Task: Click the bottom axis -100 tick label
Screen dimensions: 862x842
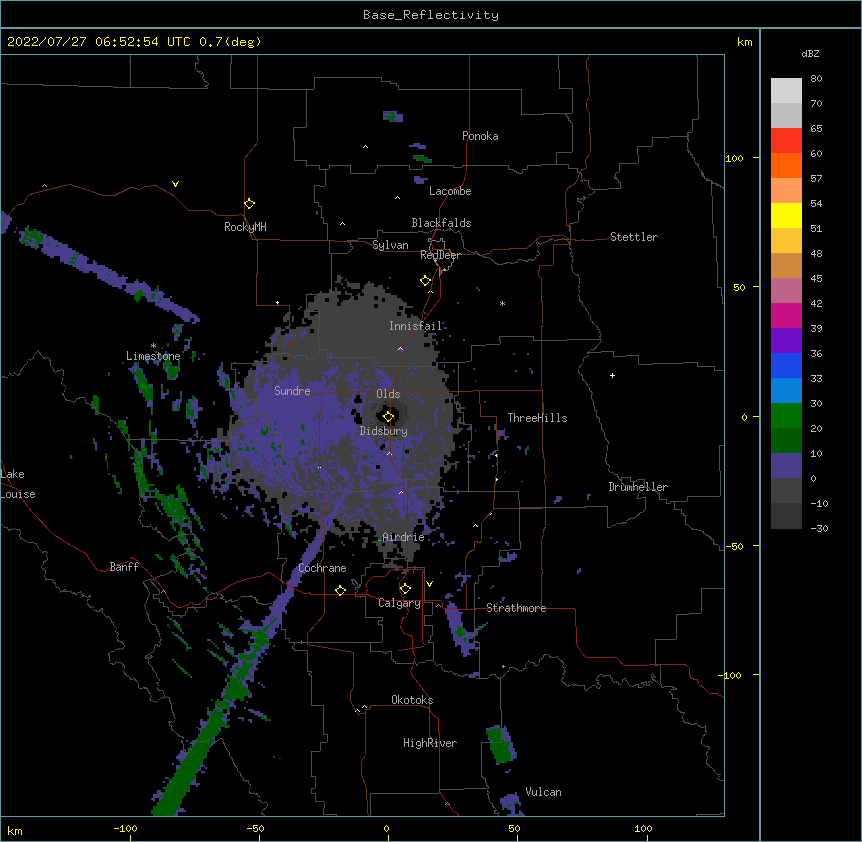Action: pos(125,828)
